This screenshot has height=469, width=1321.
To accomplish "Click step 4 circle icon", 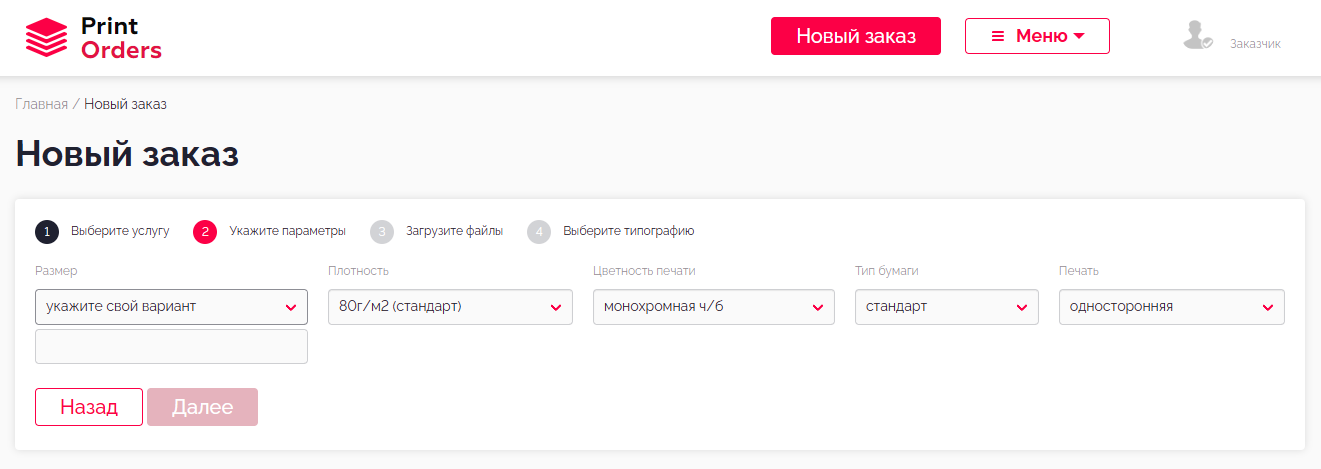I will (x=539, y=232).
